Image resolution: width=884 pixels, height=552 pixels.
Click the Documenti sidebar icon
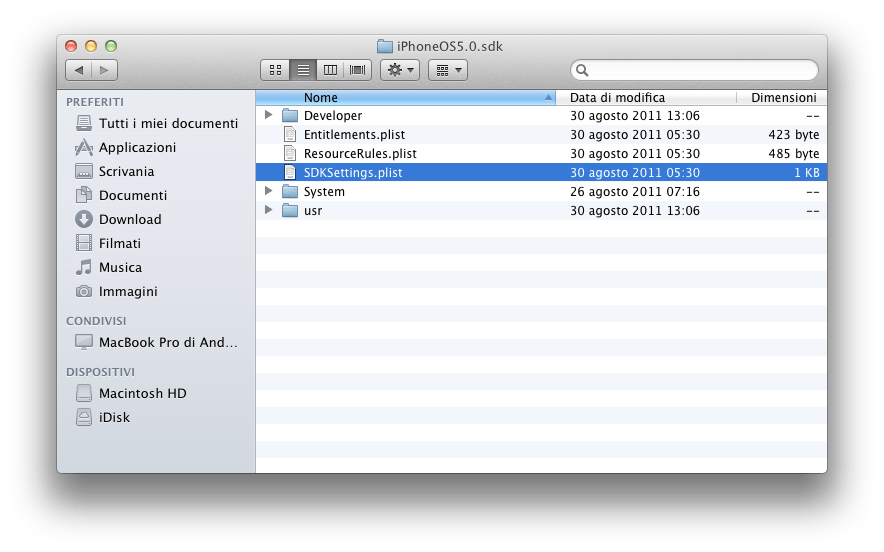pos(84,195)
